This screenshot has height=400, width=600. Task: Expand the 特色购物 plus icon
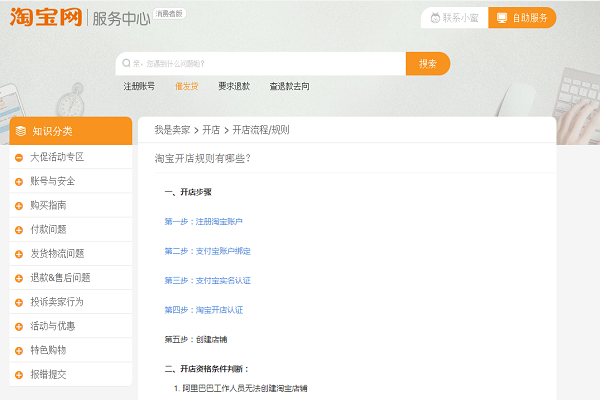19,351
